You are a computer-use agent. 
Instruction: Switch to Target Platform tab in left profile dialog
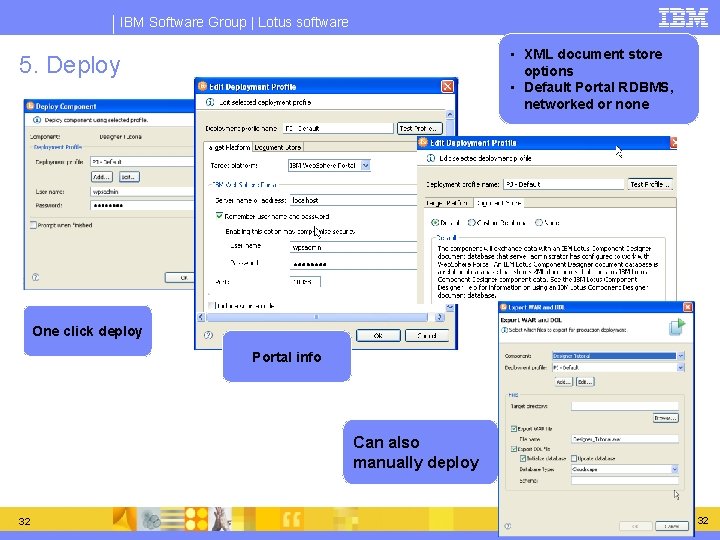229,147
